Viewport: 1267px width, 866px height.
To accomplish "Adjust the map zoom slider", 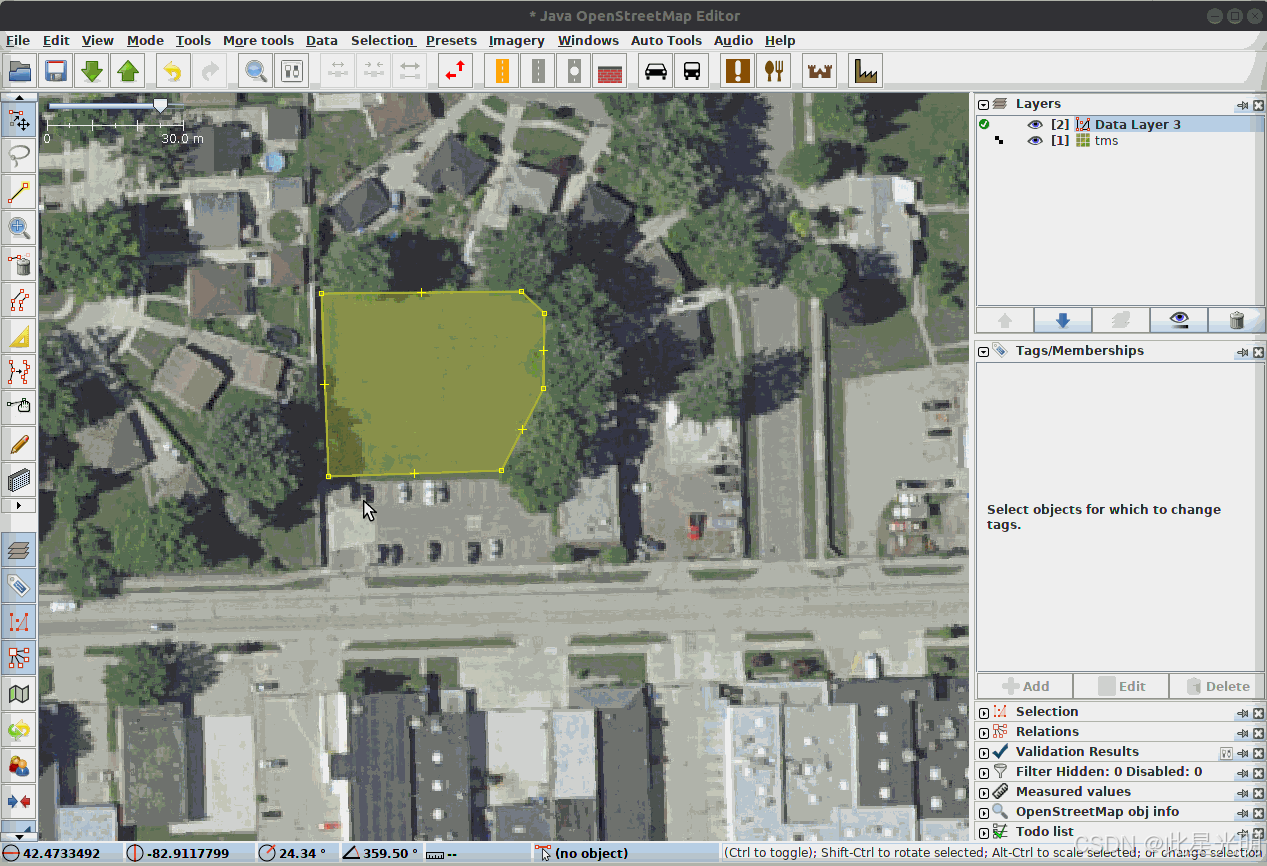I will click(160, 103).
